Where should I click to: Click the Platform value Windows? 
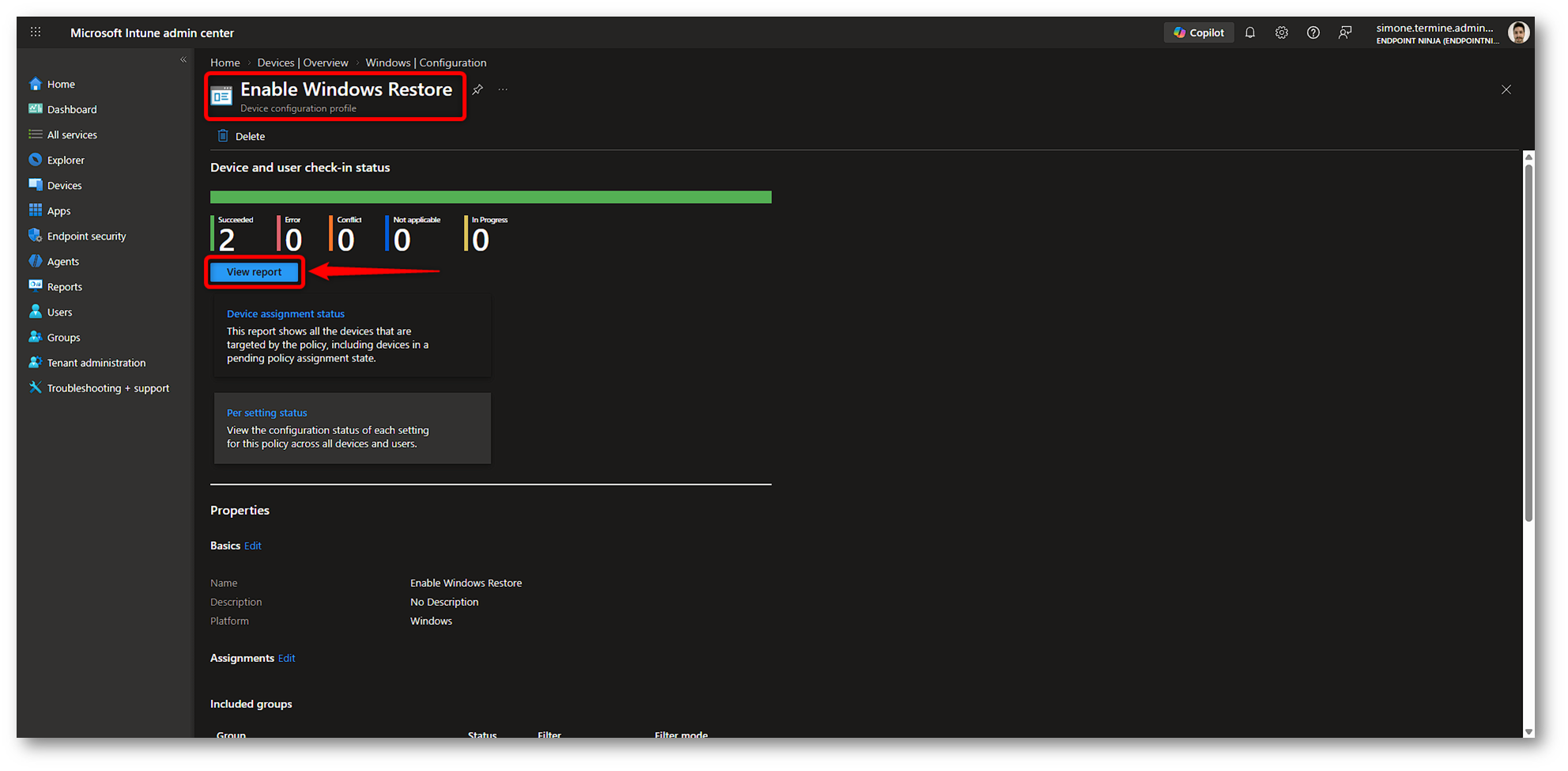click(432, 621)
